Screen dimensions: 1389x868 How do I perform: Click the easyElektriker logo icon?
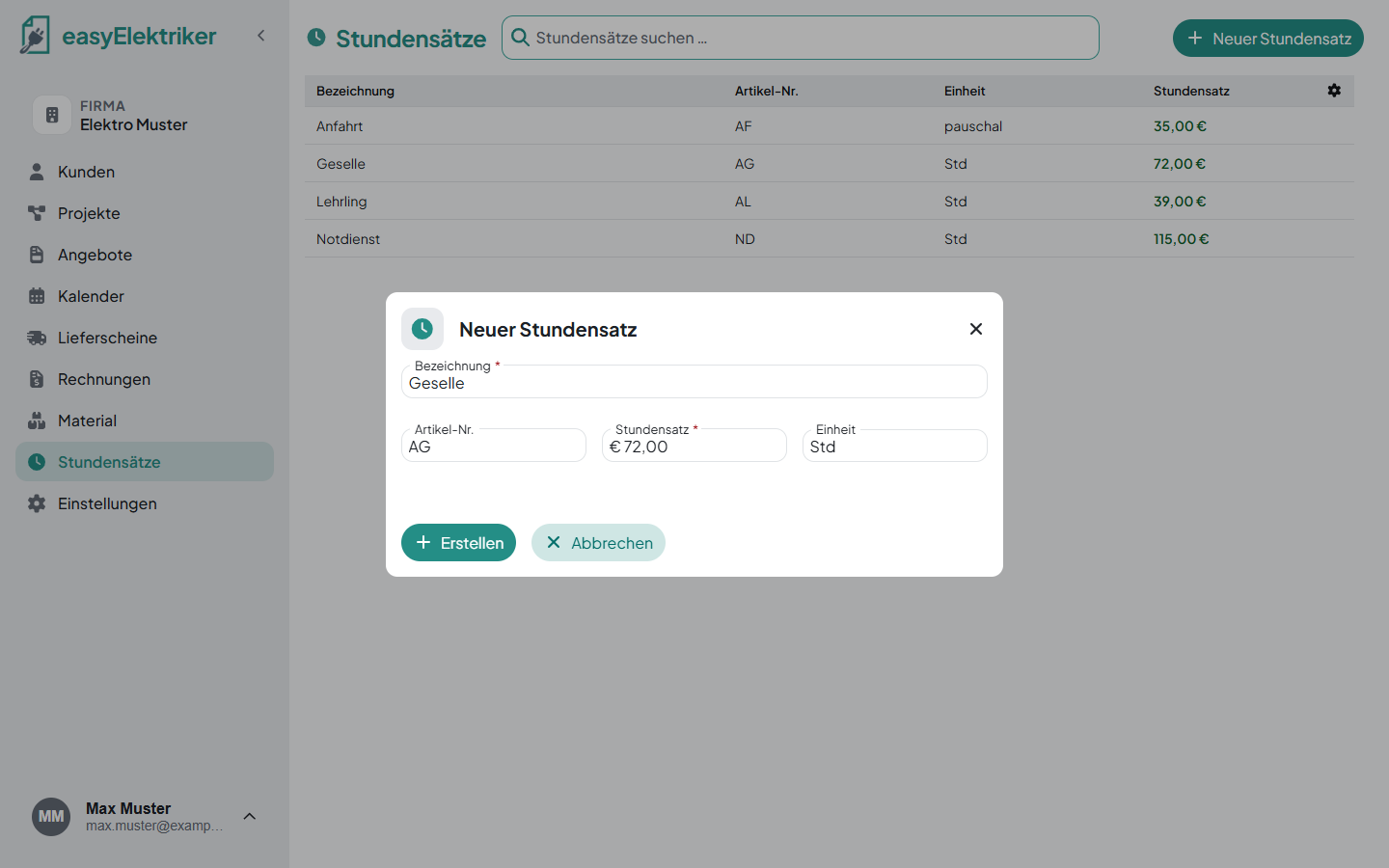click(x=35, y=36)
